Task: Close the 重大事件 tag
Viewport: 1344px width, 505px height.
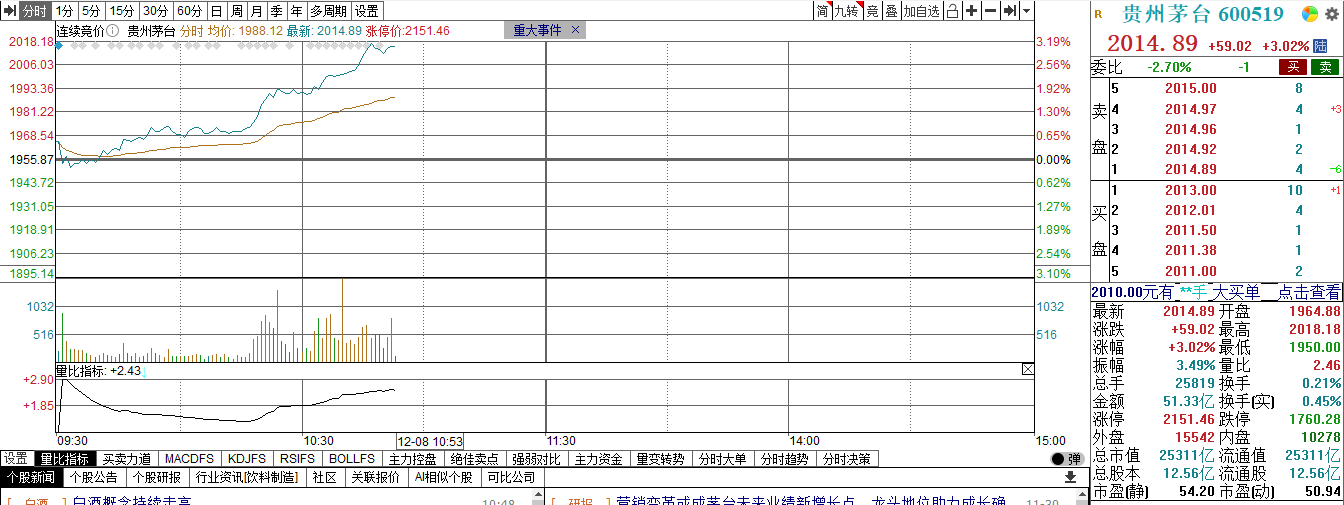Action: (x=575, y=30)
